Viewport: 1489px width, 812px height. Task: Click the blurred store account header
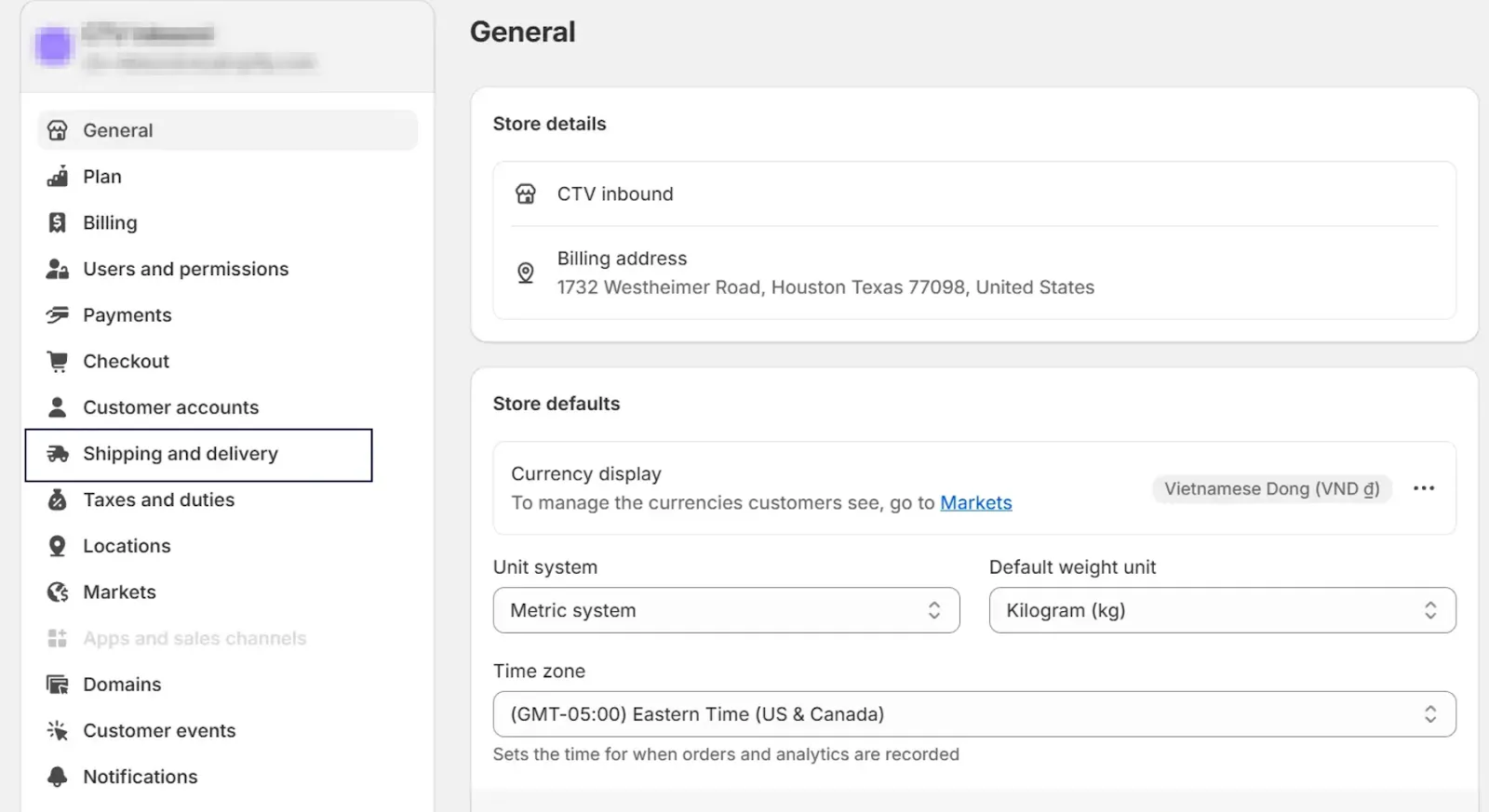[x=228, y=47]
